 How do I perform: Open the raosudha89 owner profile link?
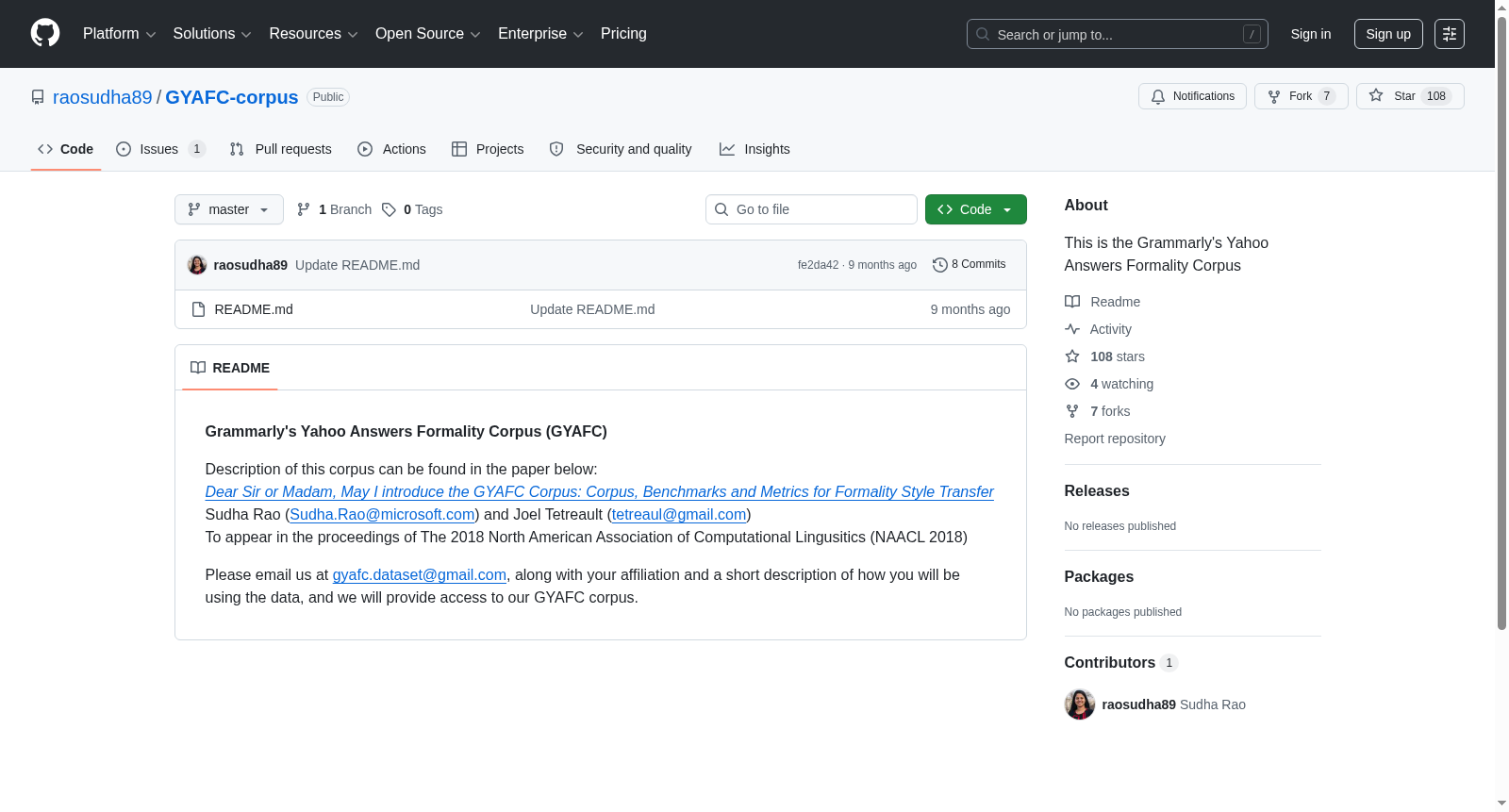102,97
